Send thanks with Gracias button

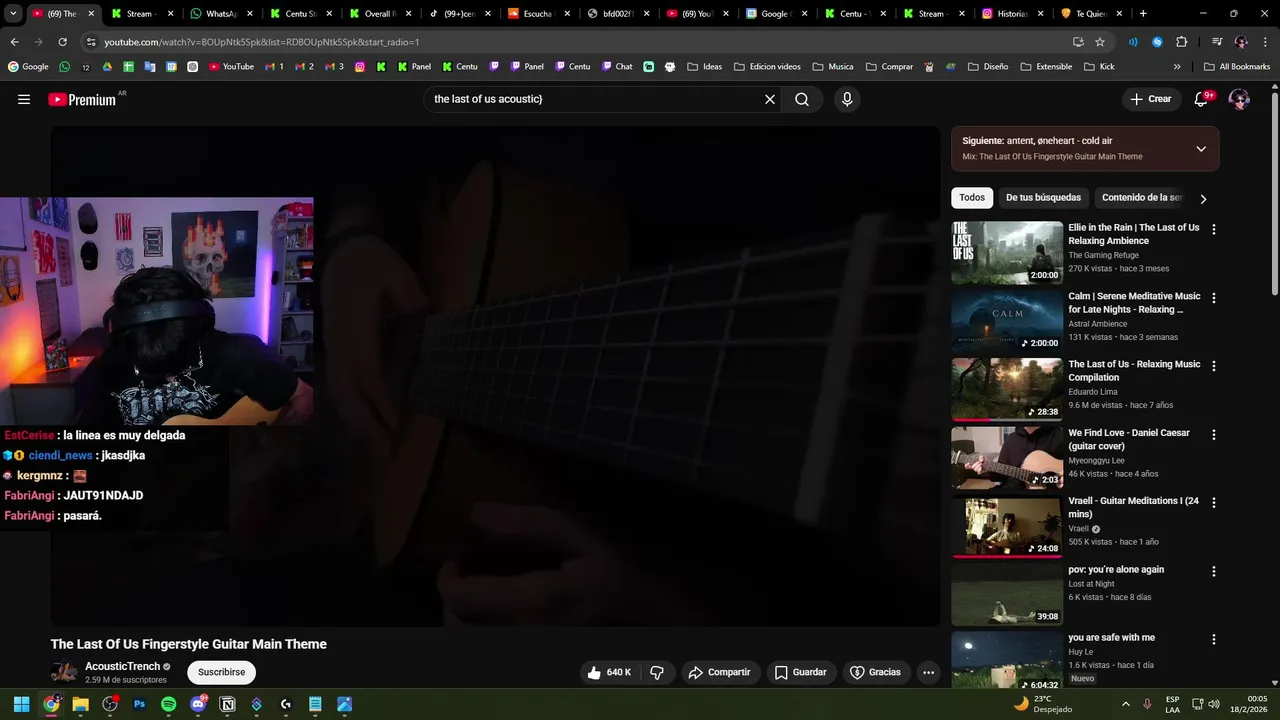pos(875,672)
